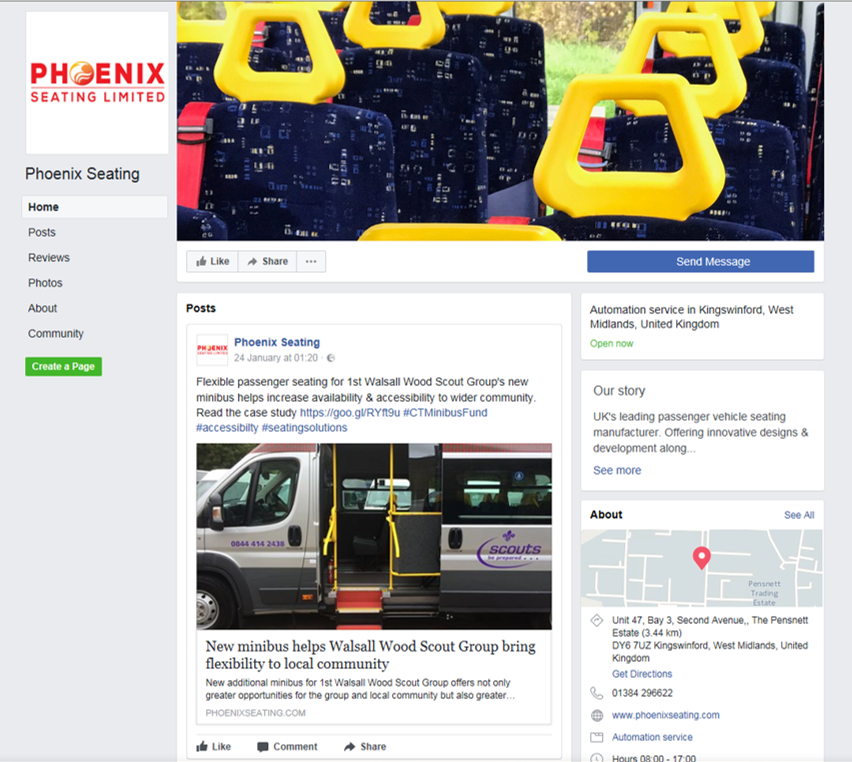Go to the Photos section

[45, 283]
